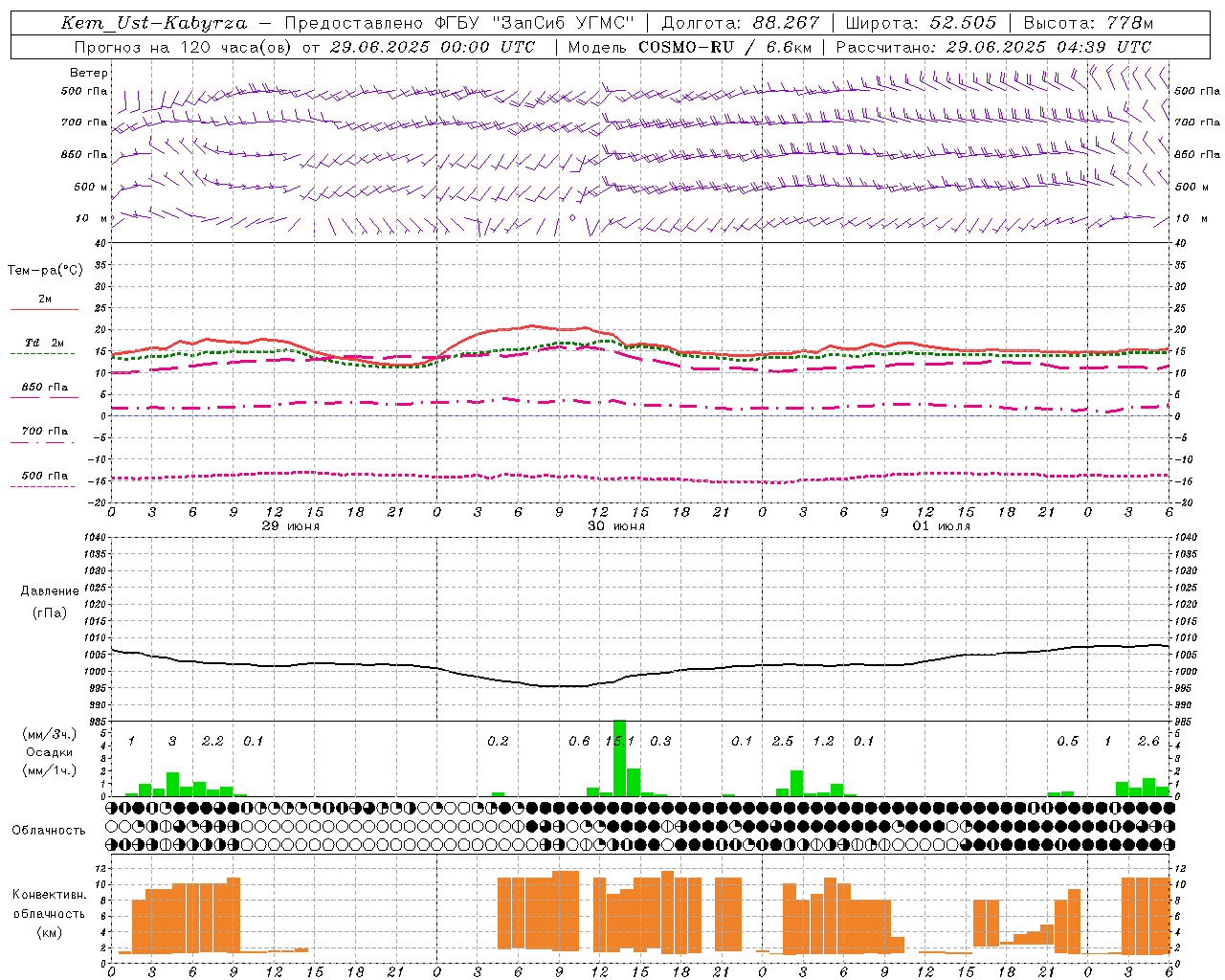
Task: Click the '(мм/3ч.)' precipitation unit label
Action: point(50,735)
